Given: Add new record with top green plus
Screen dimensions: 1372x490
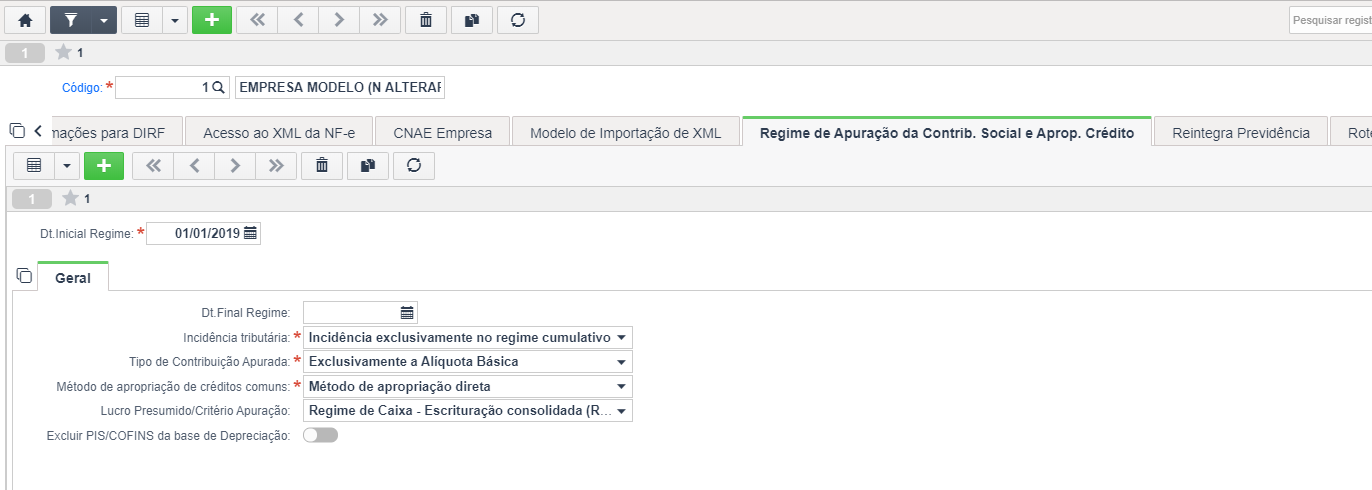Looking at the screenshot, I should (x=211, y=20).
